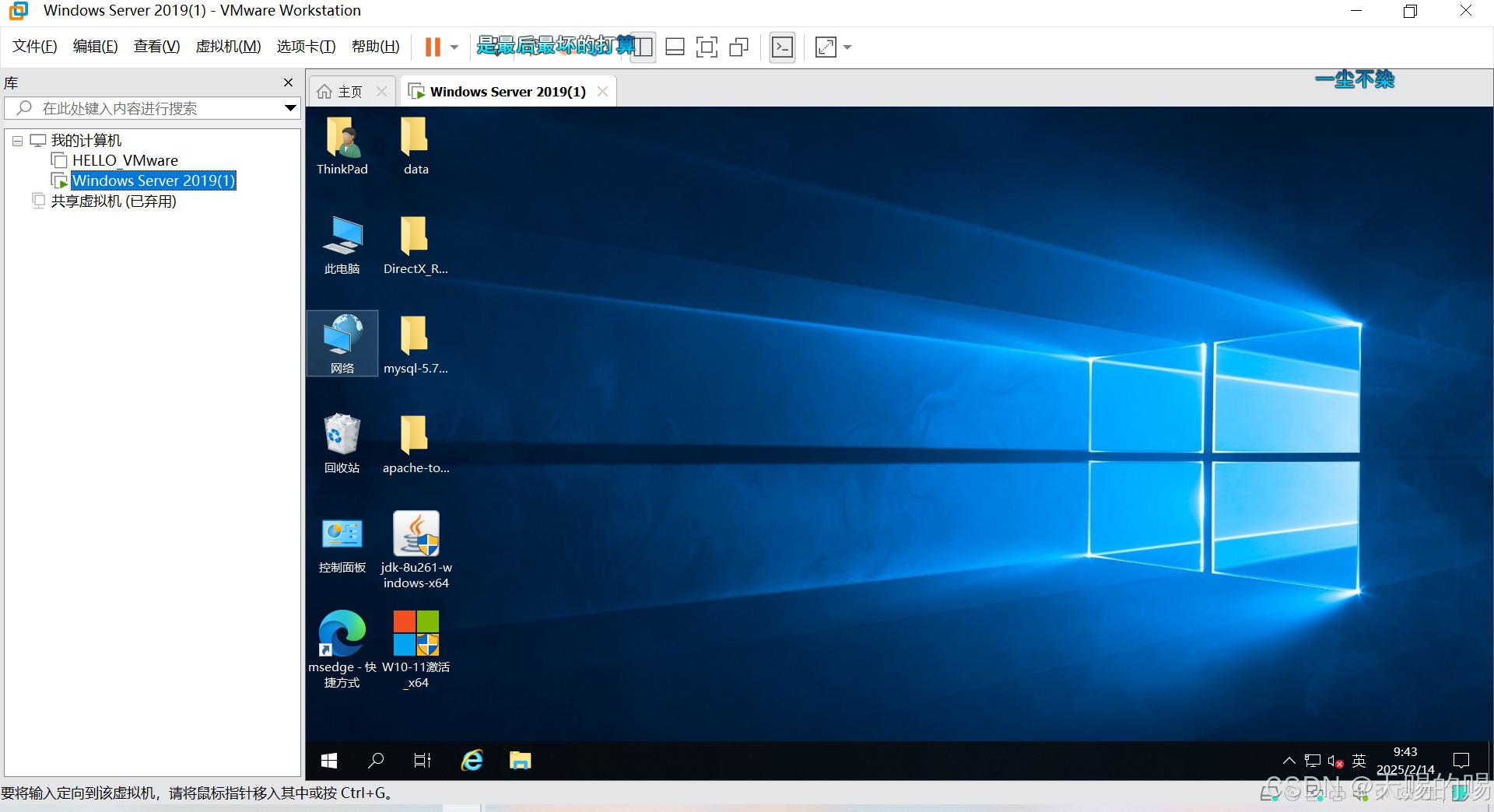Image resolution: width=1494 pixels, height=812 pixels.
Task: Select the data folder icon
Action: click(x=416, y=146)
